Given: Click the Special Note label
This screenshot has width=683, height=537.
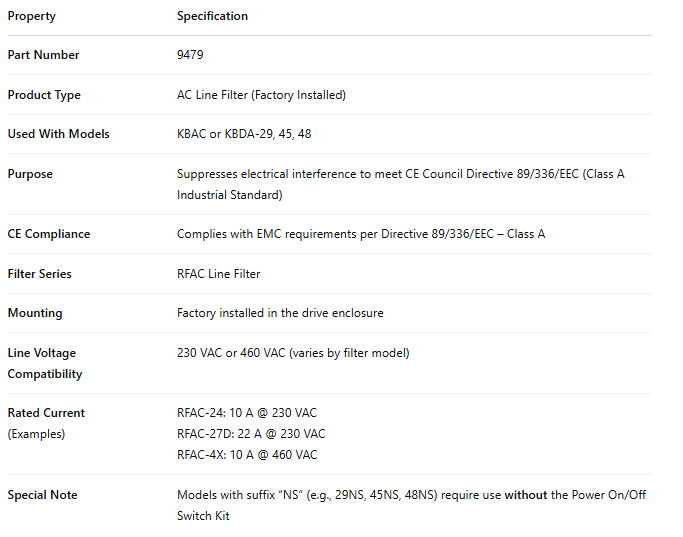Looking at the screenshot, I should 42,495.
